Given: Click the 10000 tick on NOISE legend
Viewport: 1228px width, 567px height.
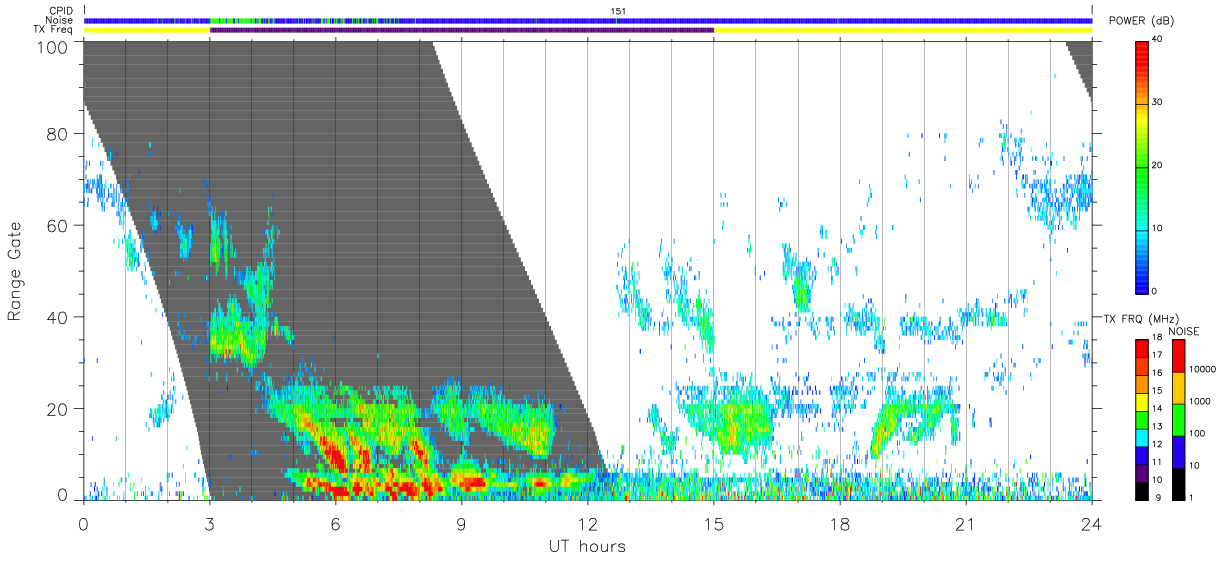Looking at the screenshot, I should pos(1203,369).
